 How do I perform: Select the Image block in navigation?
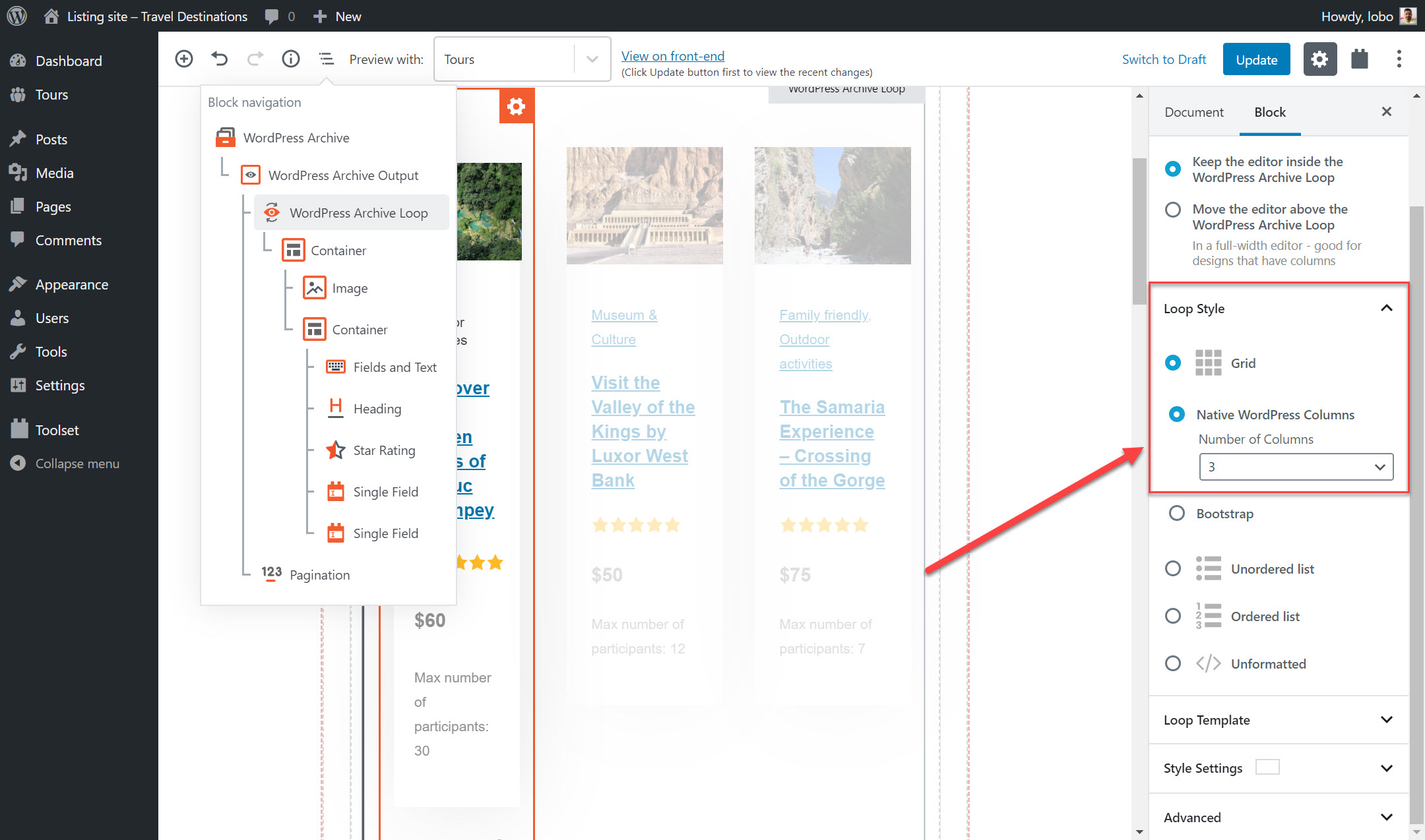click(x=335, y=288)
